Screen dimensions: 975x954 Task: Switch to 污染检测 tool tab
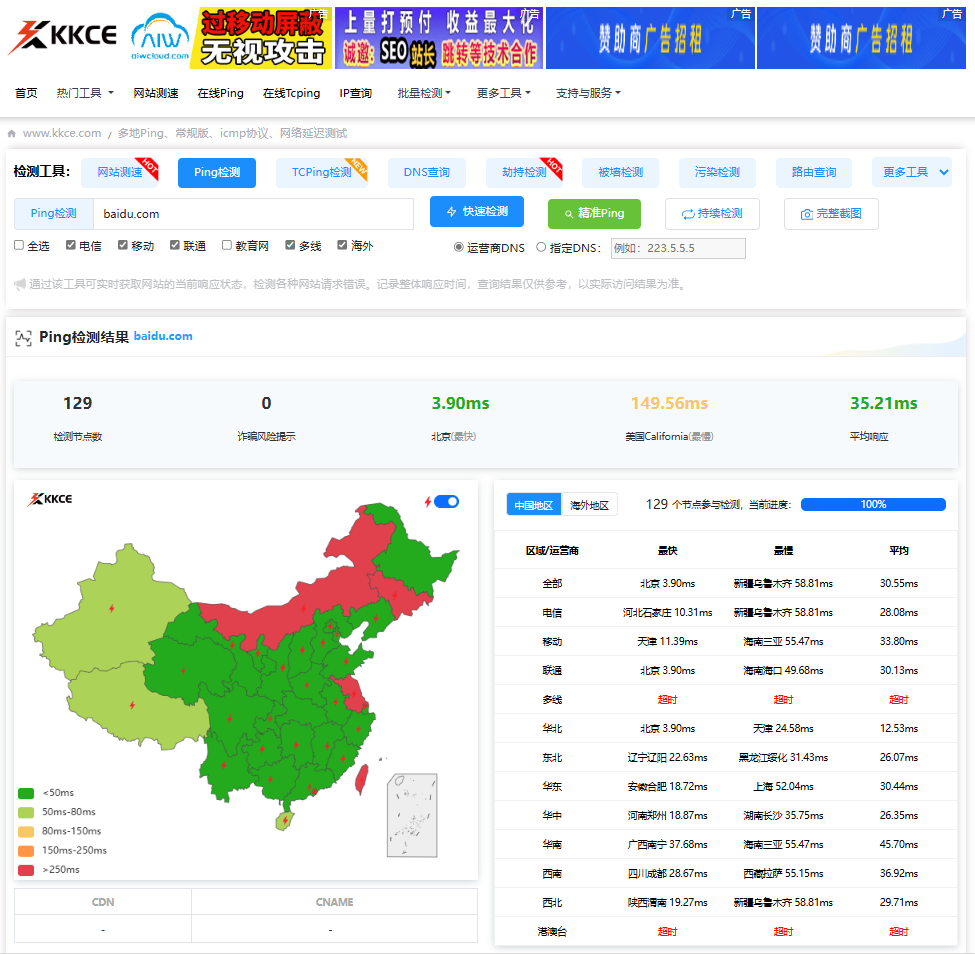tap(717, 172)
